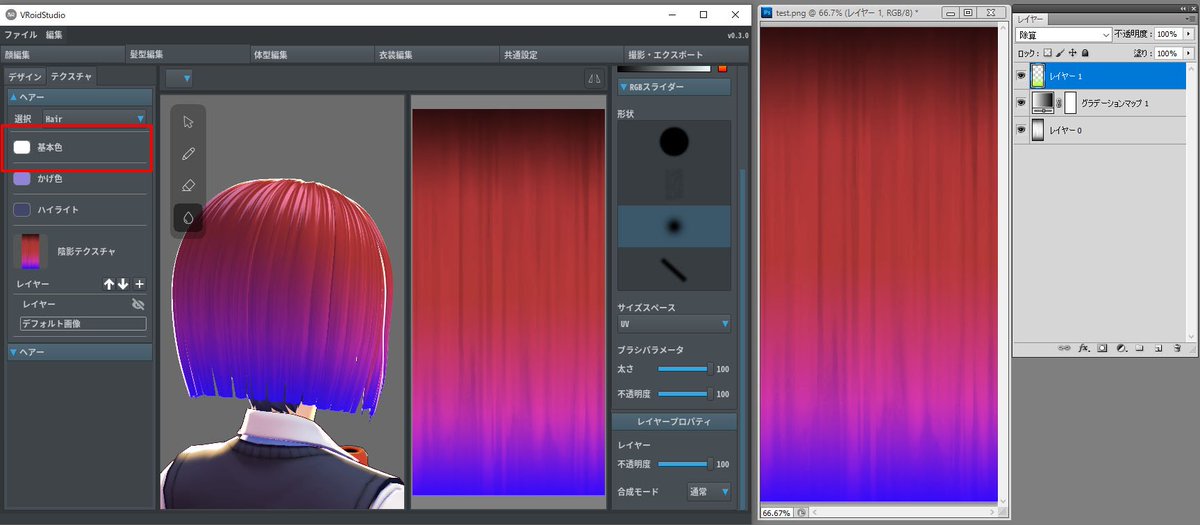Hide レイヤー 1 with its eye icon
This screenshot has width=1200, height=525.
[x=1021, y=75]
